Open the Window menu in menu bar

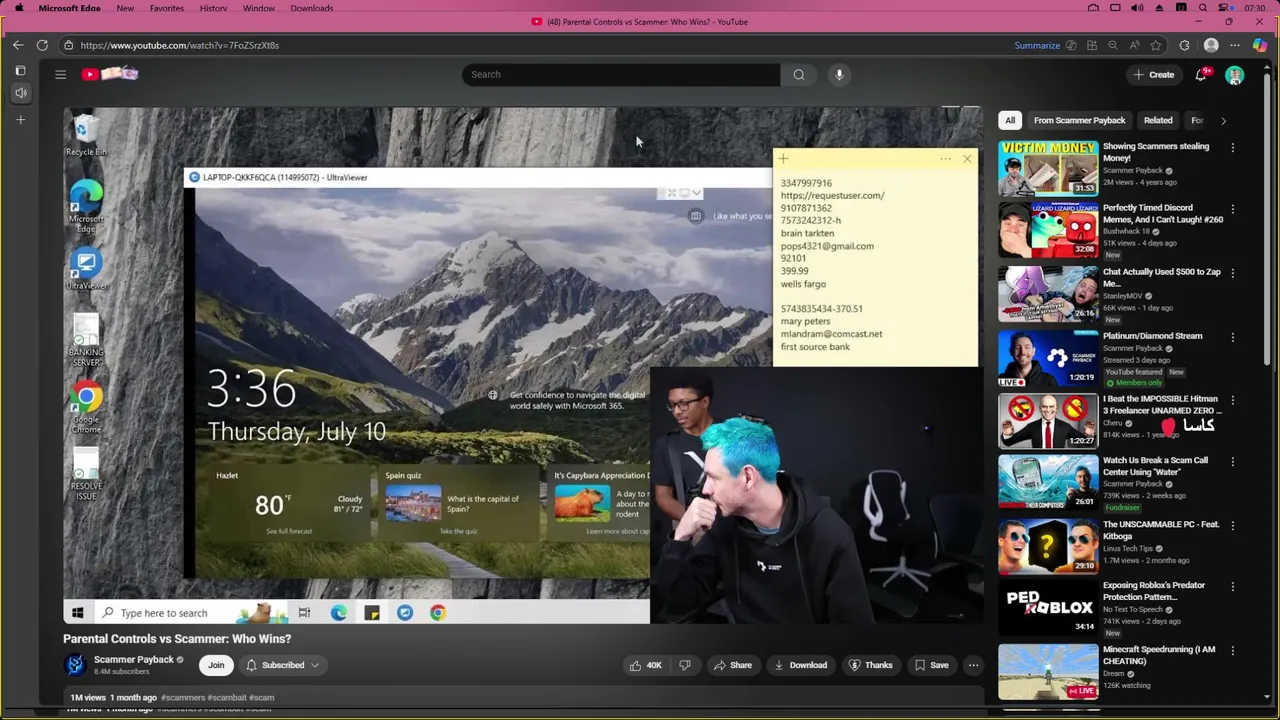coord(259,8)
